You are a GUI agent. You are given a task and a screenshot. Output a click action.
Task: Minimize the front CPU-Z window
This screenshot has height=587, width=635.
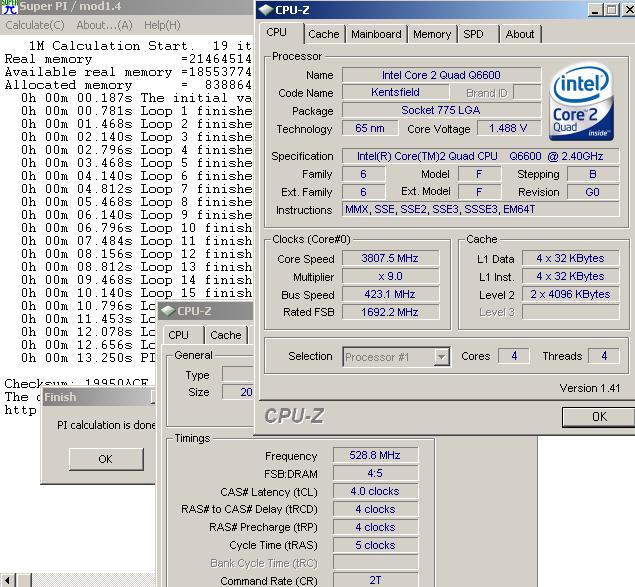(597, 10)
